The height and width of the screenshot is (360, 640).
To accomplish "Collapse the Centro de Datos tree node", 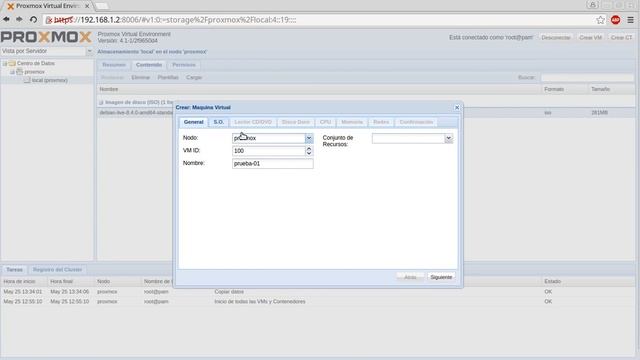I will coord(5,63).
